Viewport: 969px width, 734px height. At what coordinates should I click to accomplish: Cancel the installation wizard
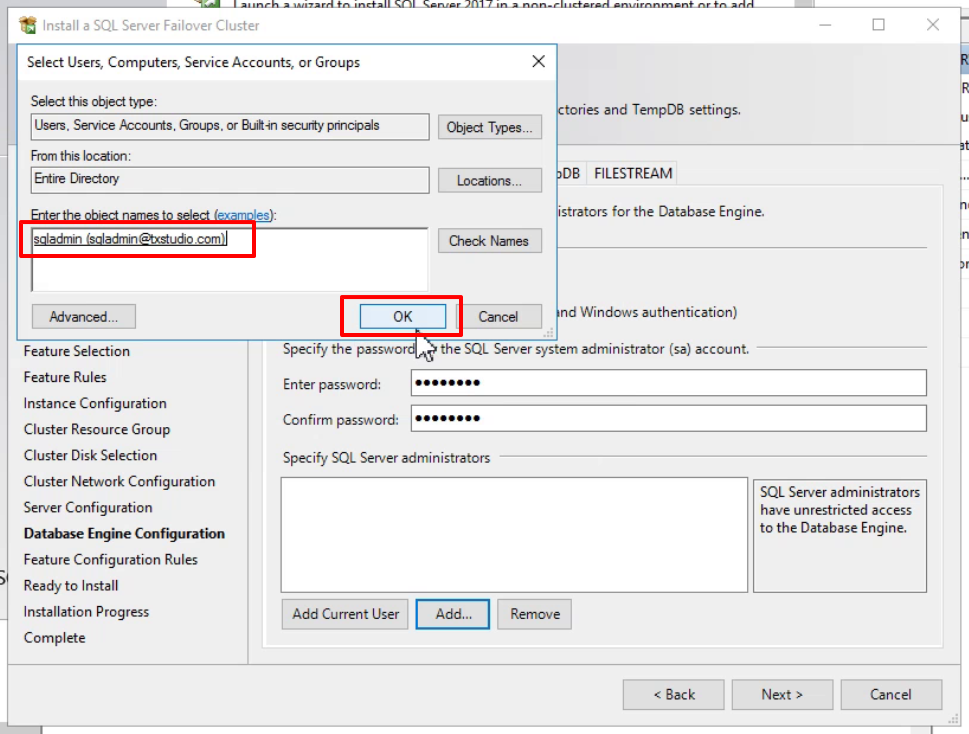[891, 694]
